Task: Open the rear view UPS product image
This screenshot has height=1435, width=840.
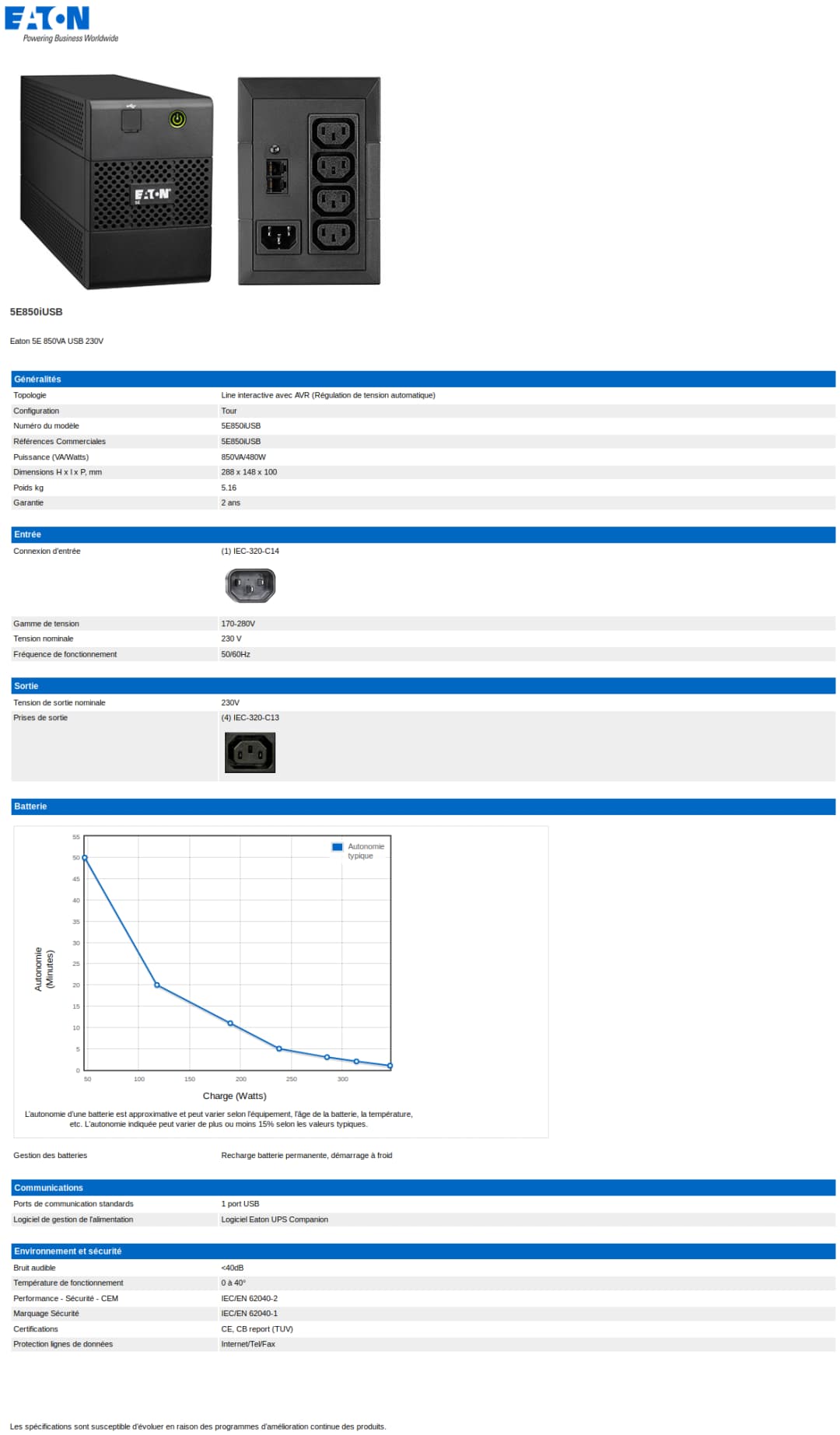Action: (x=309, y=180)
